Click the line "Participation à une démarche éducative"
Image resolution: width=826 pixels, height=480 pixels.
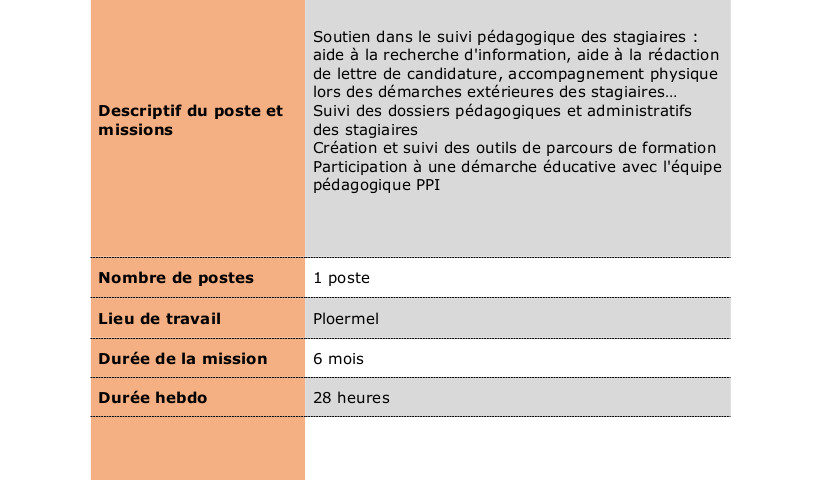(x=517, y=166)
